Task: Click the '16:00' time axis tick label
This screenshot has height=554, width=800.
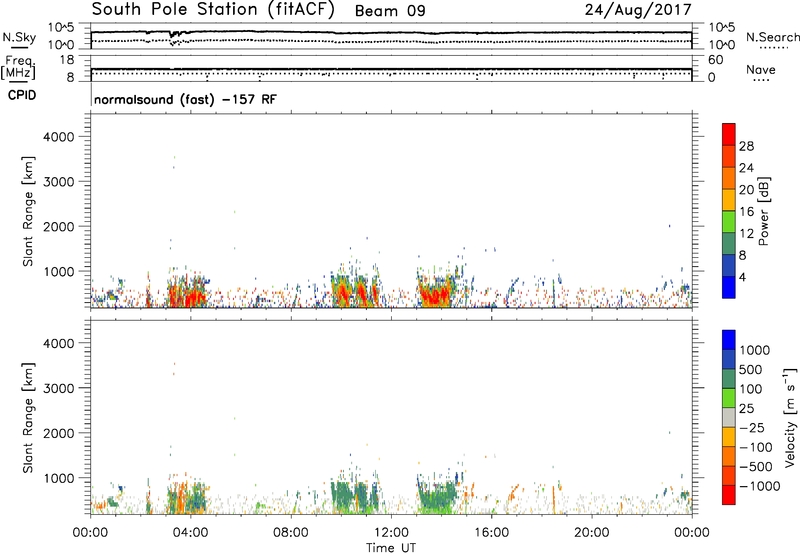Action: tap(491, 533)
